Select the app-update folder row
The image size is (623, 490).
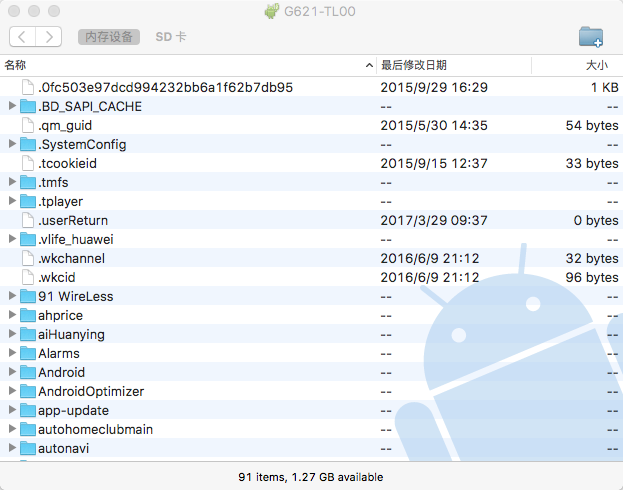click(312, 410)
